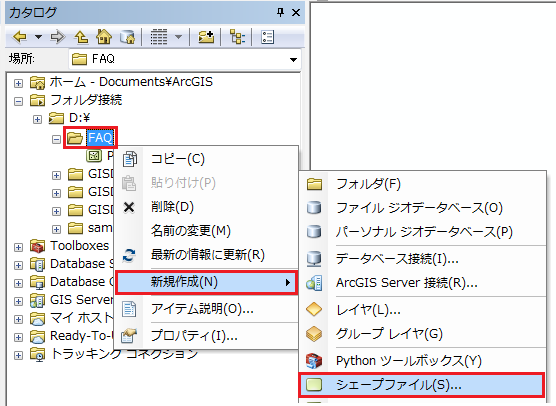Collapse the FAQ folder node
The image size is (556, 406).
56,139
